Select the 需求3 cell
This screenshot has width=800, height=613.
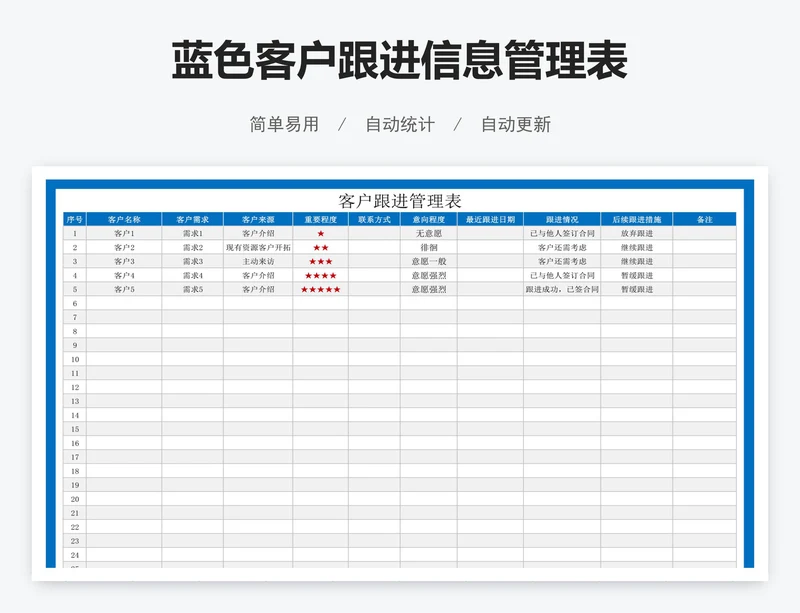click(192, 261)
